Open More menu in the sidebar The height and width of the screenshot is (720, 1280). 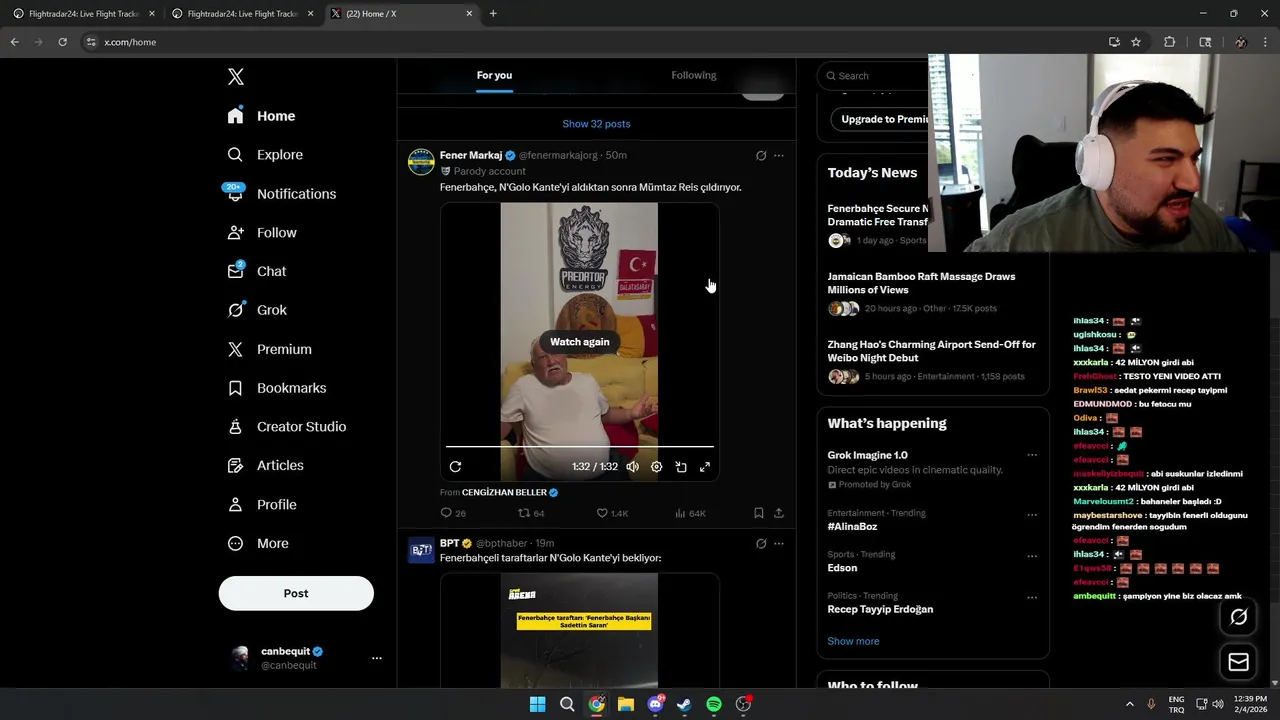(258, 544)
